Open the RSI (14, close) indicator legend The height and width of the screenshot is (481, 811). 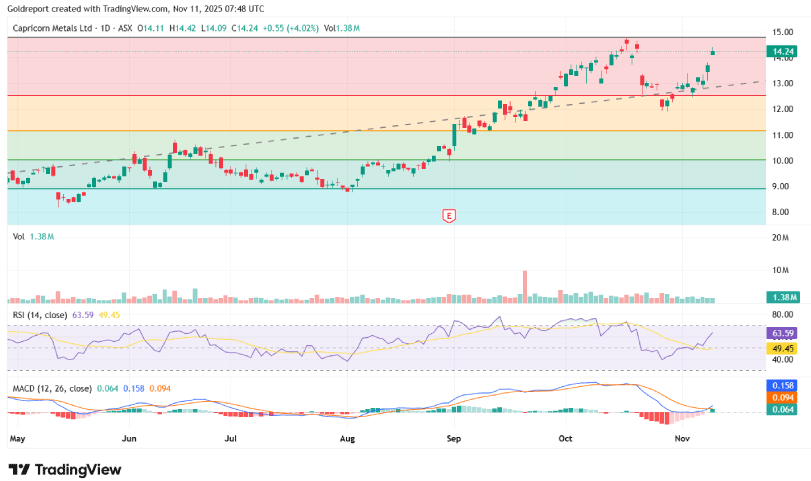(x=40, y=315)
